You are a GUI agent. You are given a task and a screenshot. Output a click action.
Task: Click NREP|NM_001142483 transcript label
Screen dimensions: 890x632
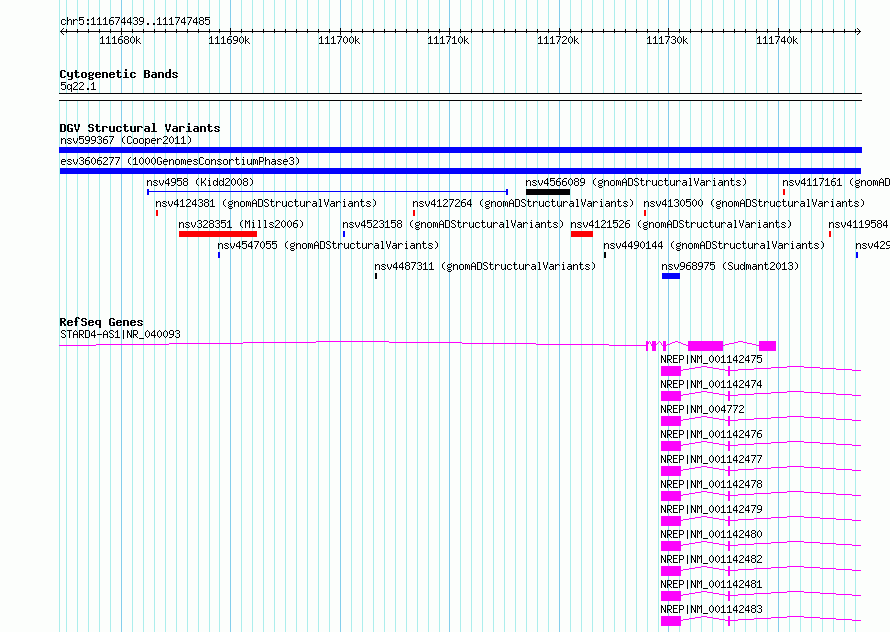(x=711, y=609)
